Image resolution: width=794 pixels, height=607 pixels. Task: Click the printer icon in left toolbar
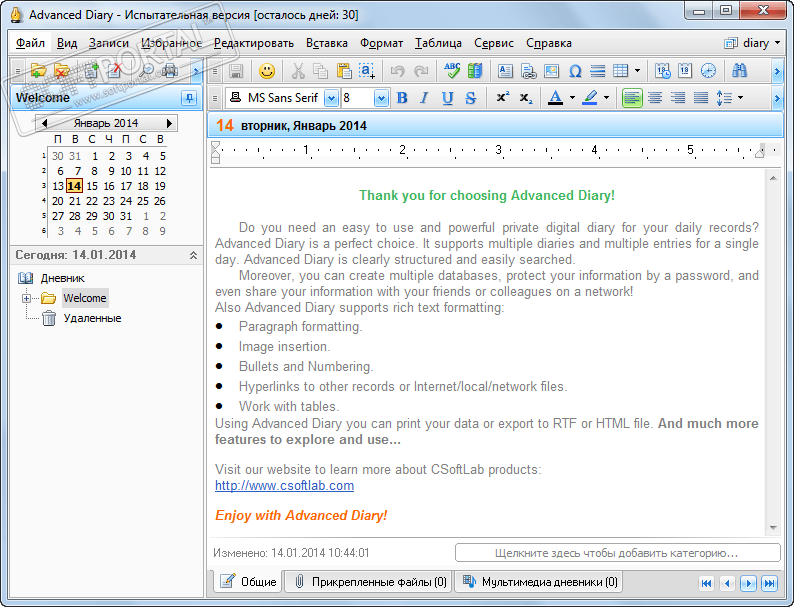tap(170, 71)
